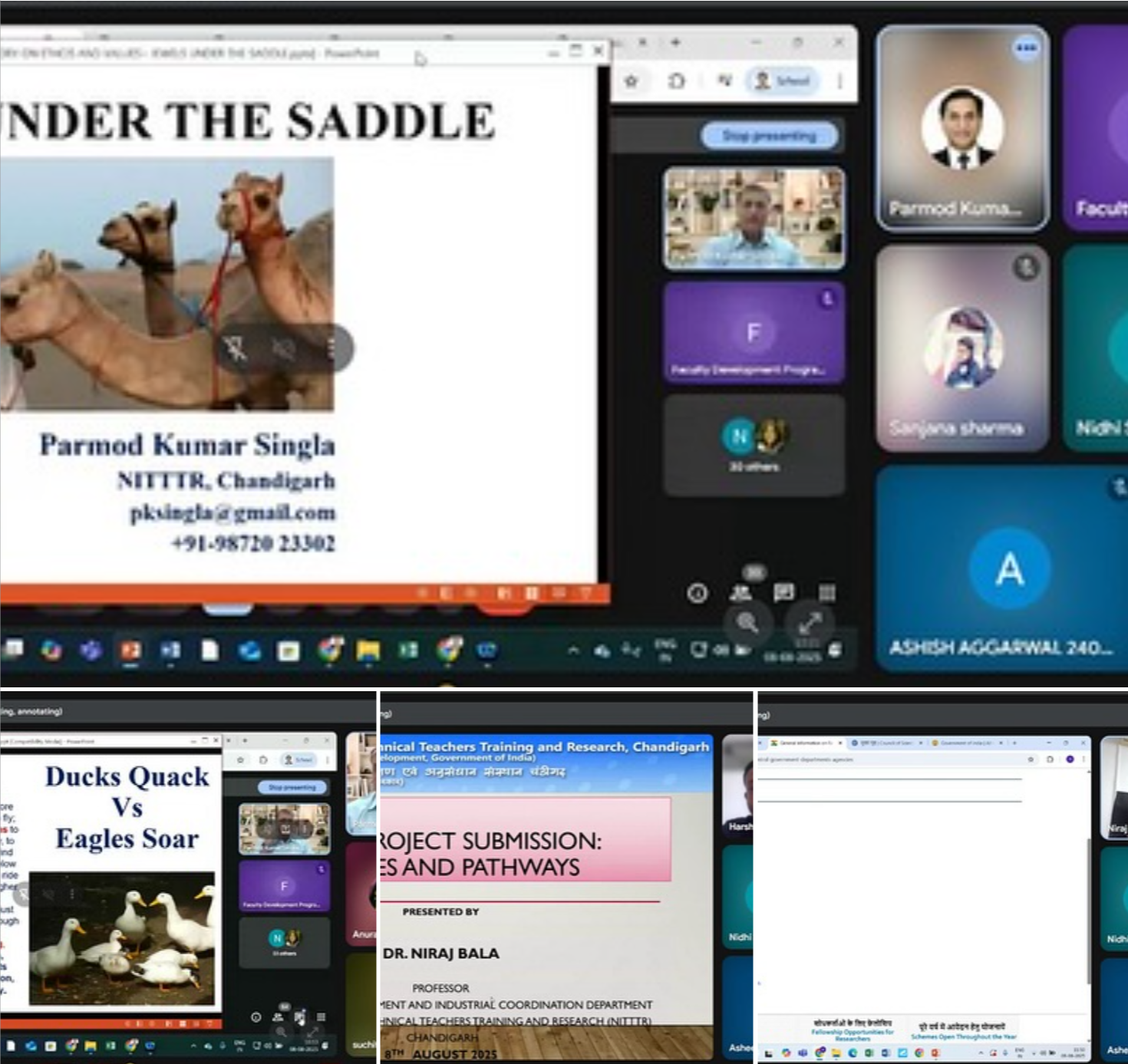Image resolution: width=1128 pixels, height=1064 pixels.
Task: Open Chrome three-dot menu beside School profile
Action: [840, 81]
